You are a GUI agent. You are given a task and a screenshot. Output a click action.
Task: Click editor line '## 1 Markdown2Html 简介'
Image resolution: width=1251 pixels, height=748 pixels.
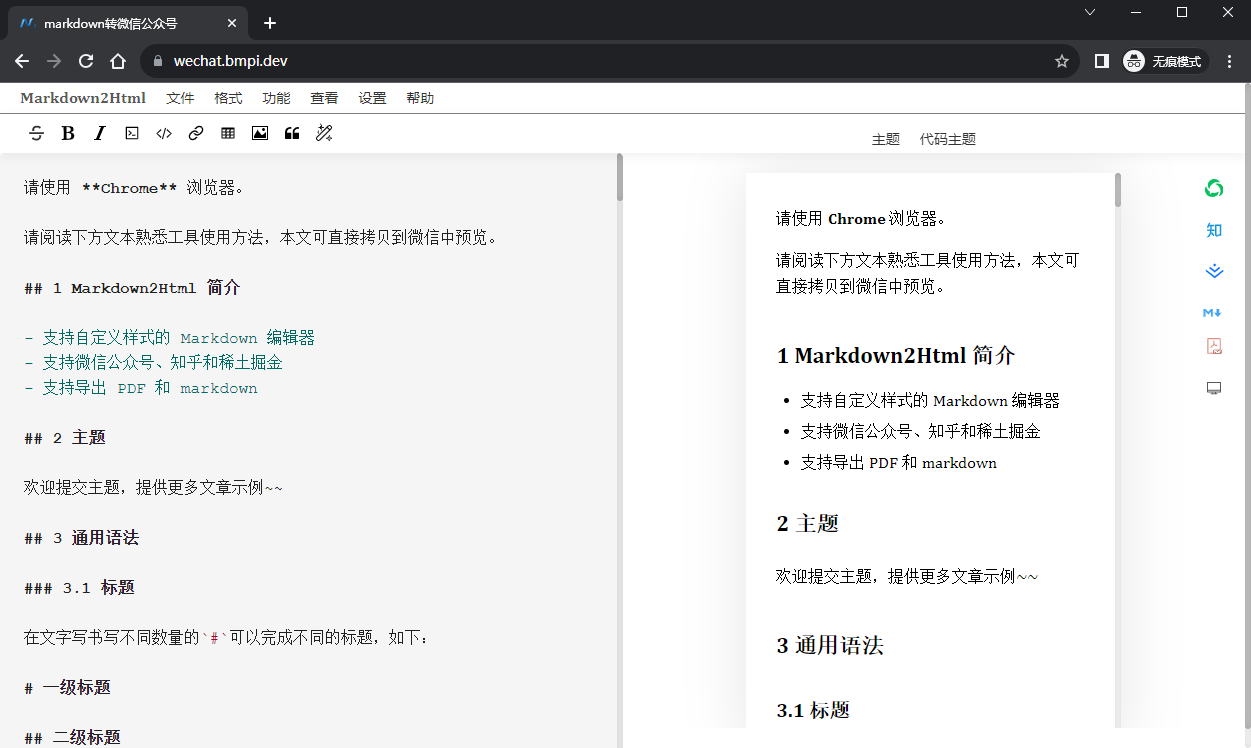(x=132, y=288)
